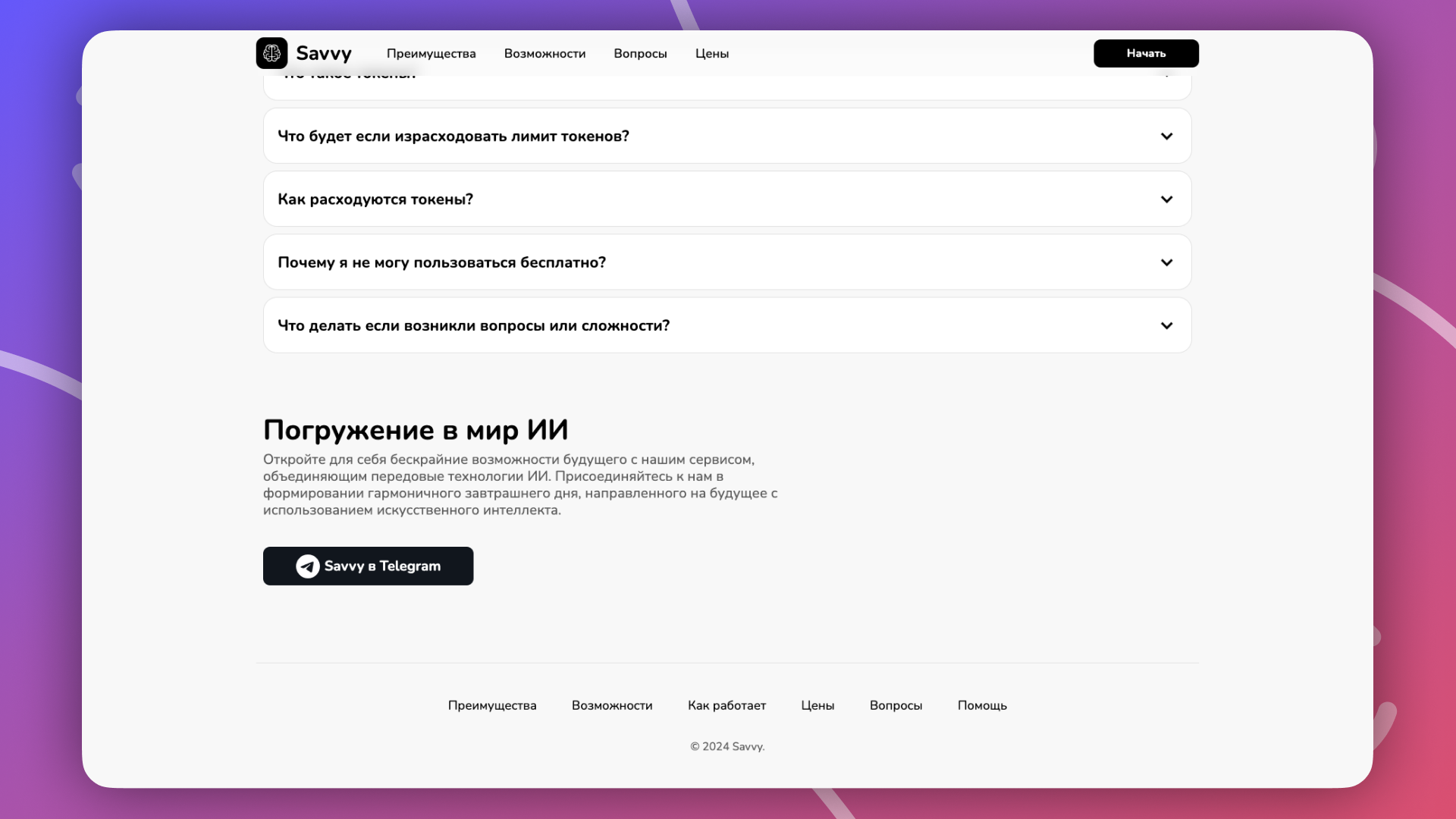The height and width of the screenshot is (819, 1456).
Task: Click the Telegram paper plane icon
Action: (x=307, y=566)
